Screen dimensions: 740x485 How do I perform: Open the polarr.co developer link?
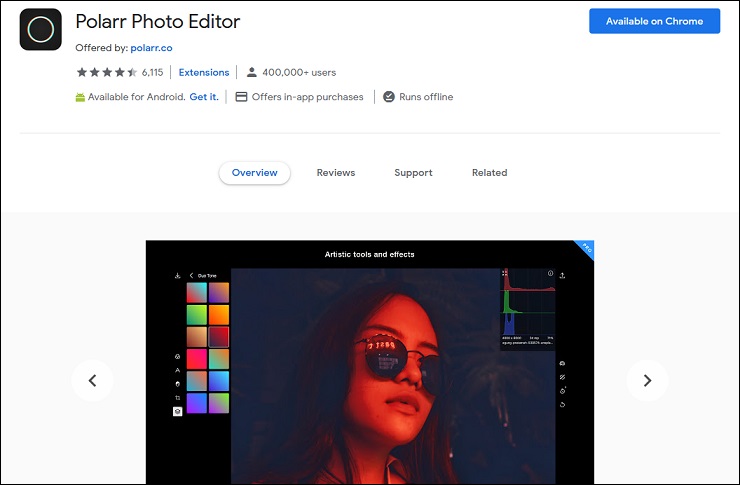(151, 48)
